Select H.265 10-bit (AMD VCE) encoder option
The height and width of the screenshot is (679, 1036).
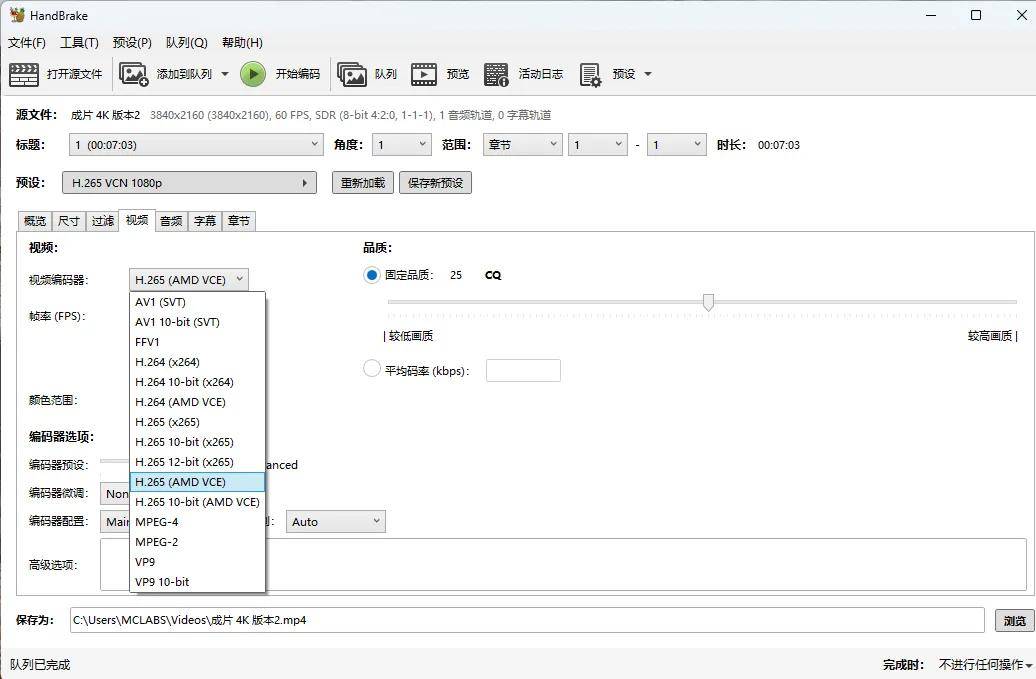tap(198, 502)
